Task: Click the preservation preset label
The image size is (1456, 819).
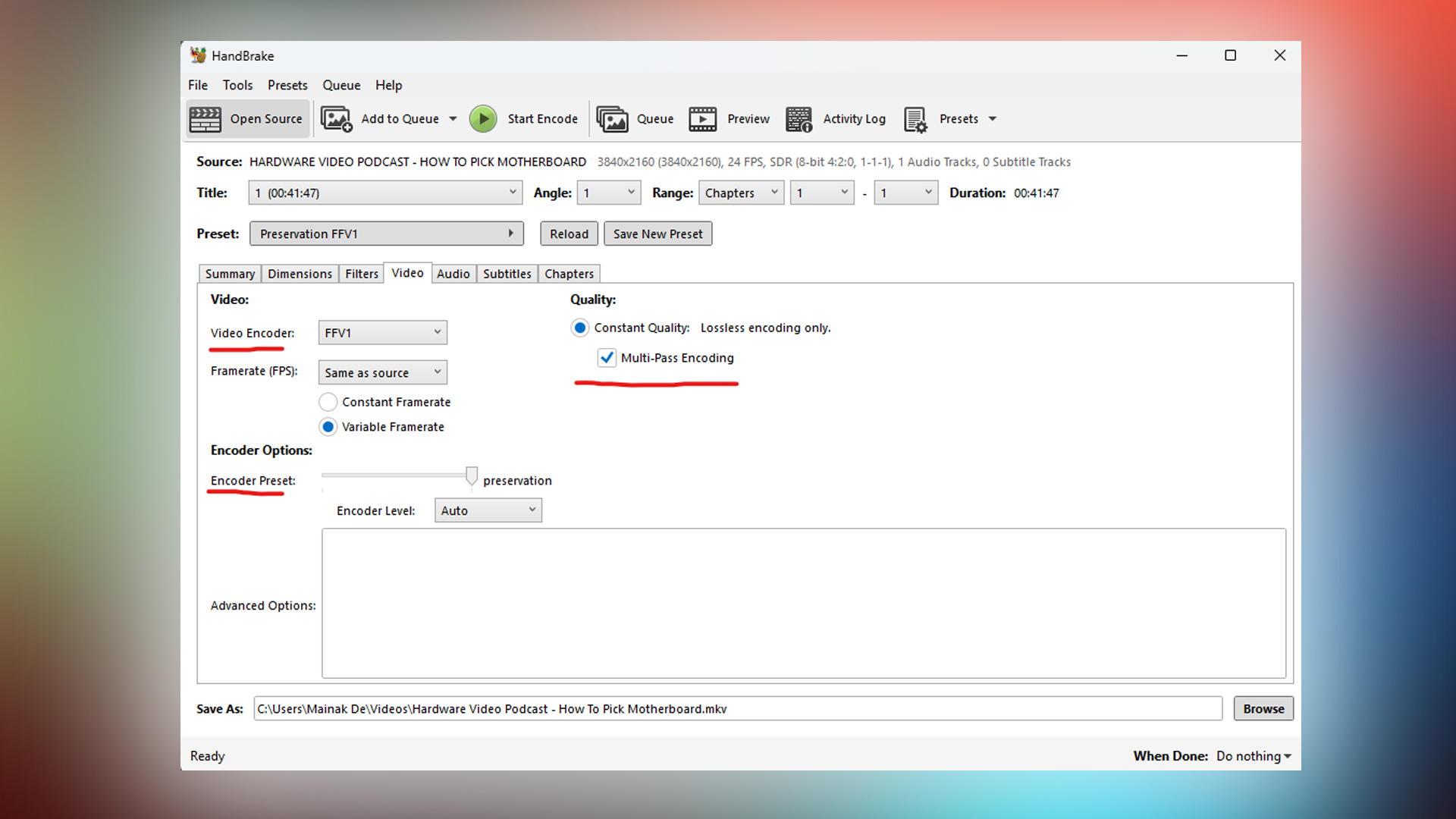Action: click(x=517, y=481)
